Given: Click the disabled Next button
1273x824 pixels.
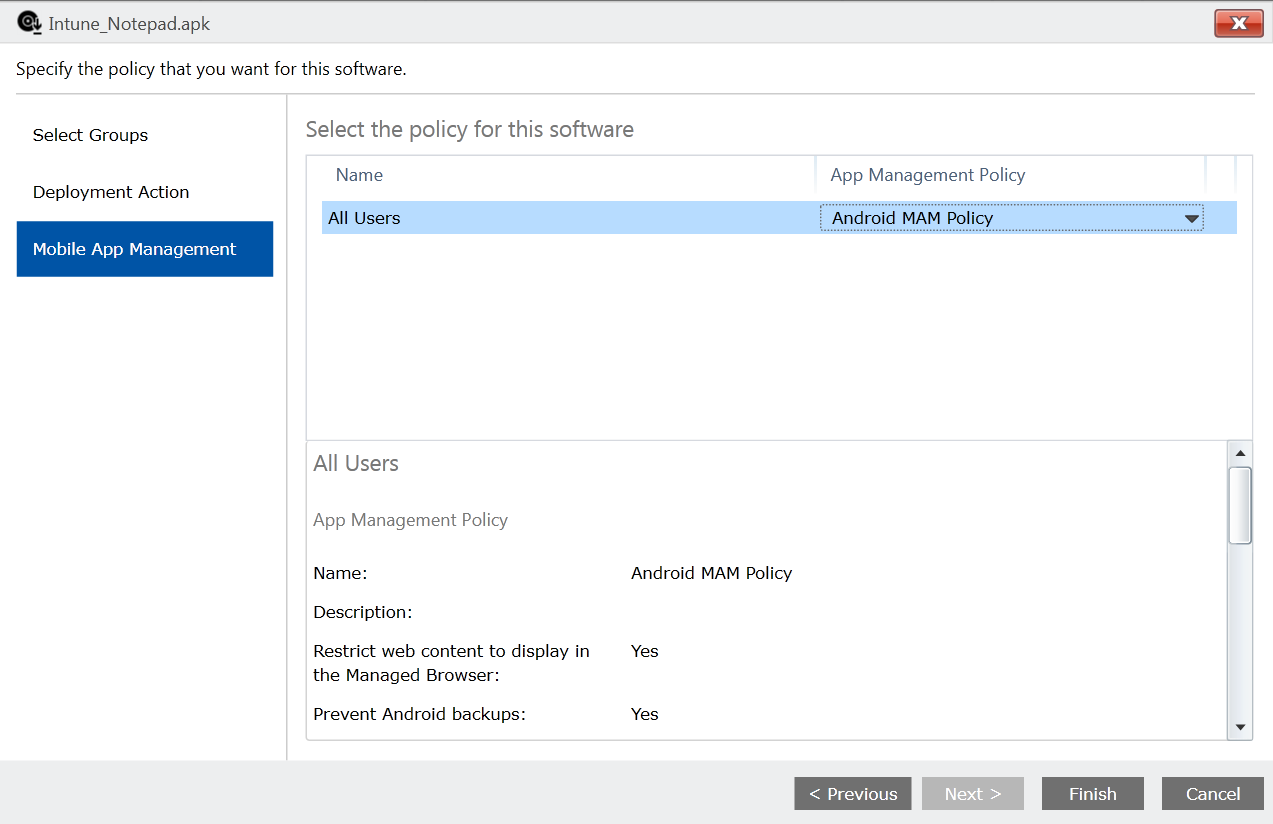Looking at the screenshot, I should (973, 794).
